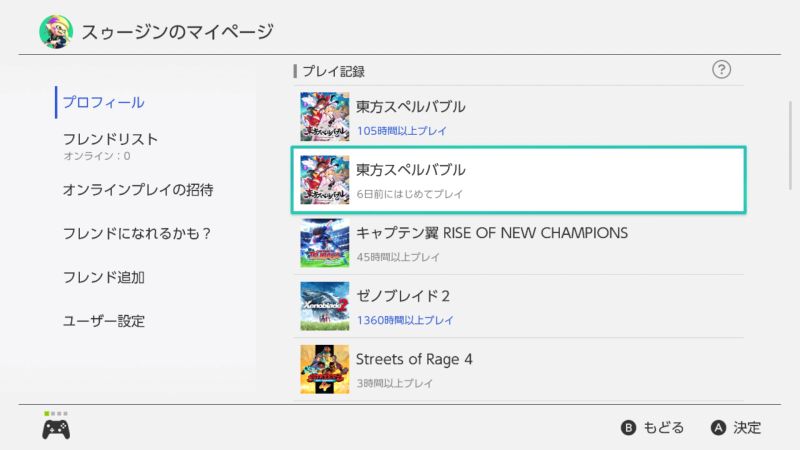Click the もどる back label
The image size is (800, 450).
tap(664, 428)
